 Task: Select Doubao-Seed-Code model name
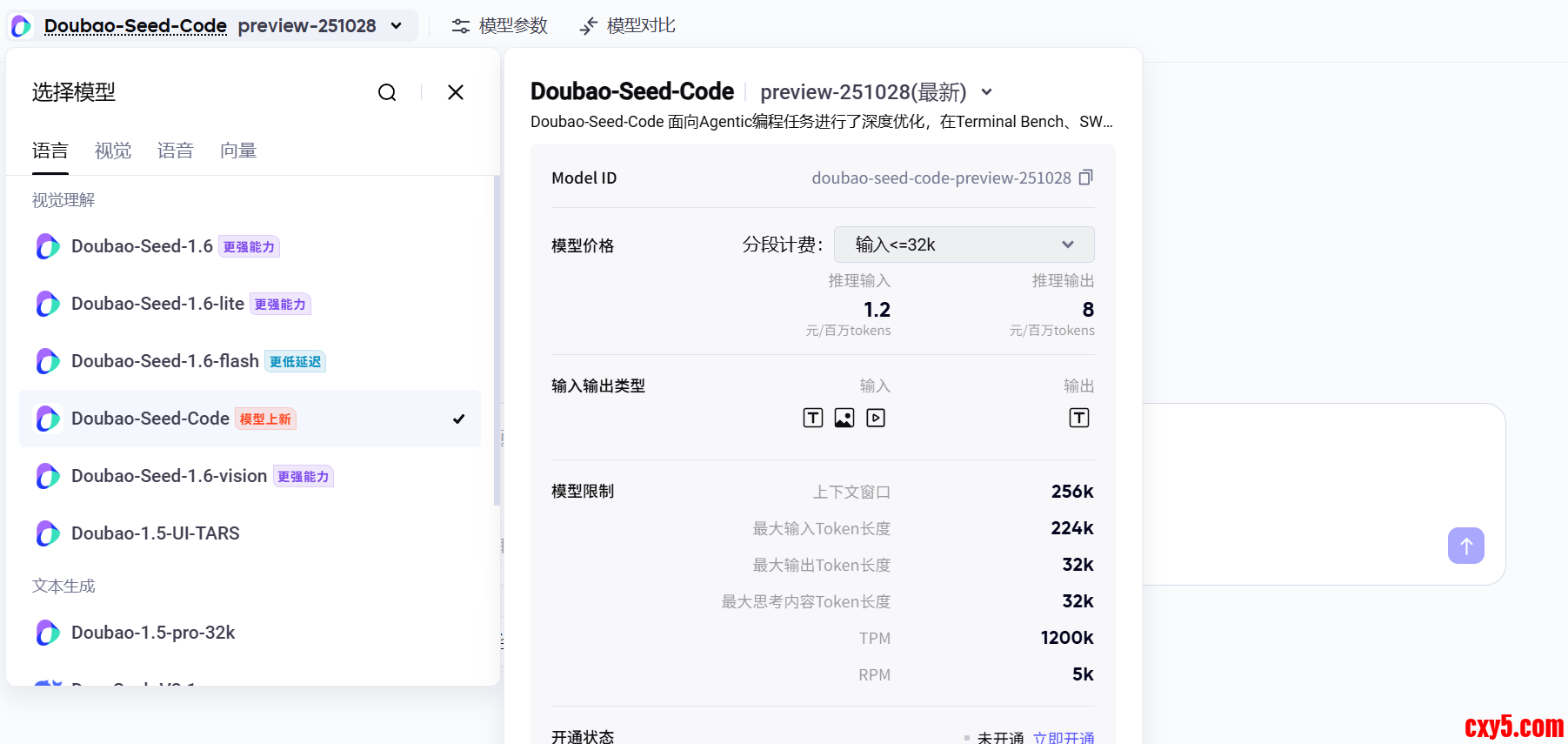pyautogui.click(x=150, y=419)
